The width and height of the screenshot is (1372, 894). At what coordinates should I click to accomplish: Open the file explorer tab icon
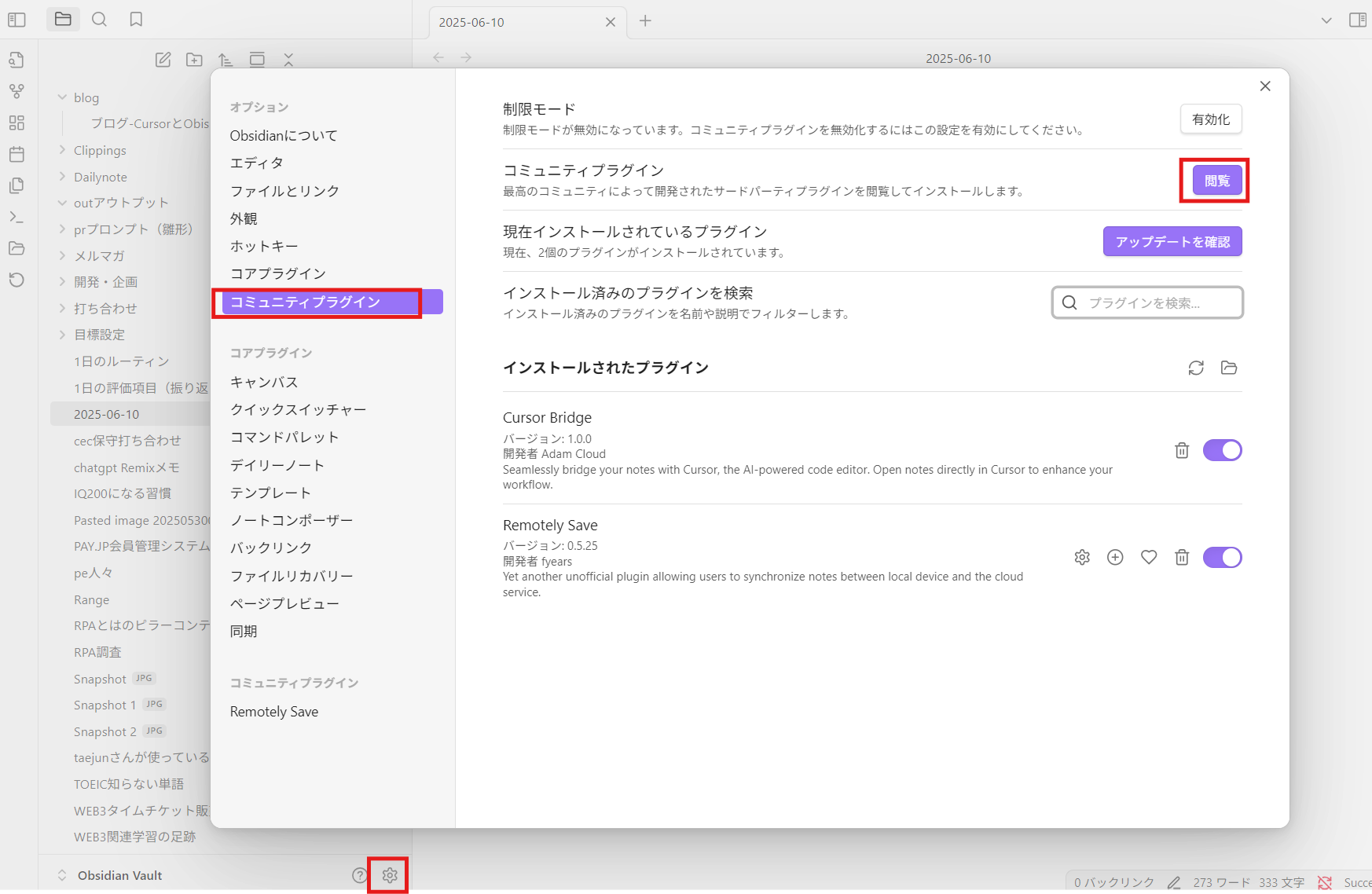(63, 19)
